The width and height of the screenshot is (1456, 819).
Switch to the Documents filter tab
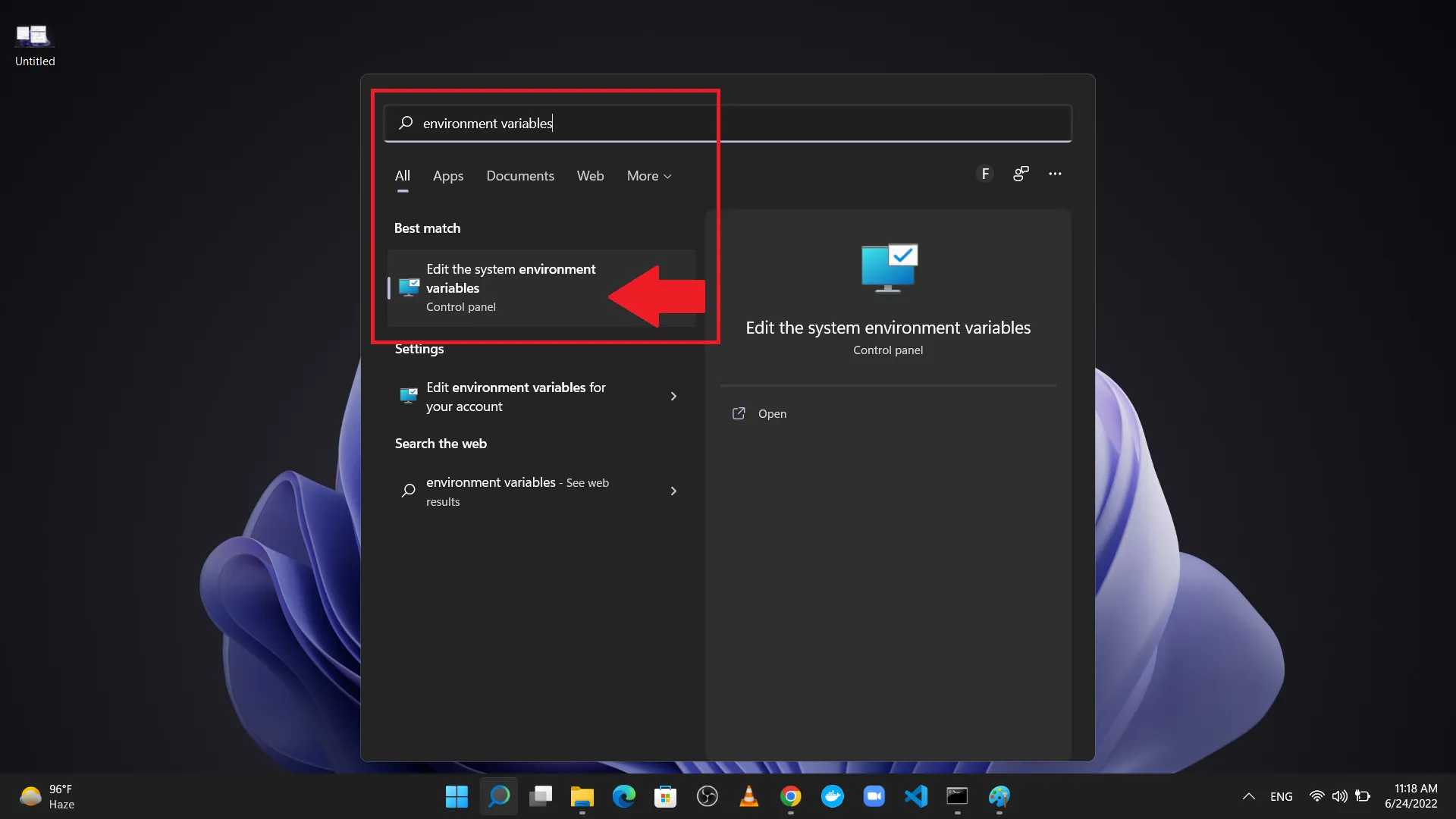pyautogui.click(x=519, y=176)
